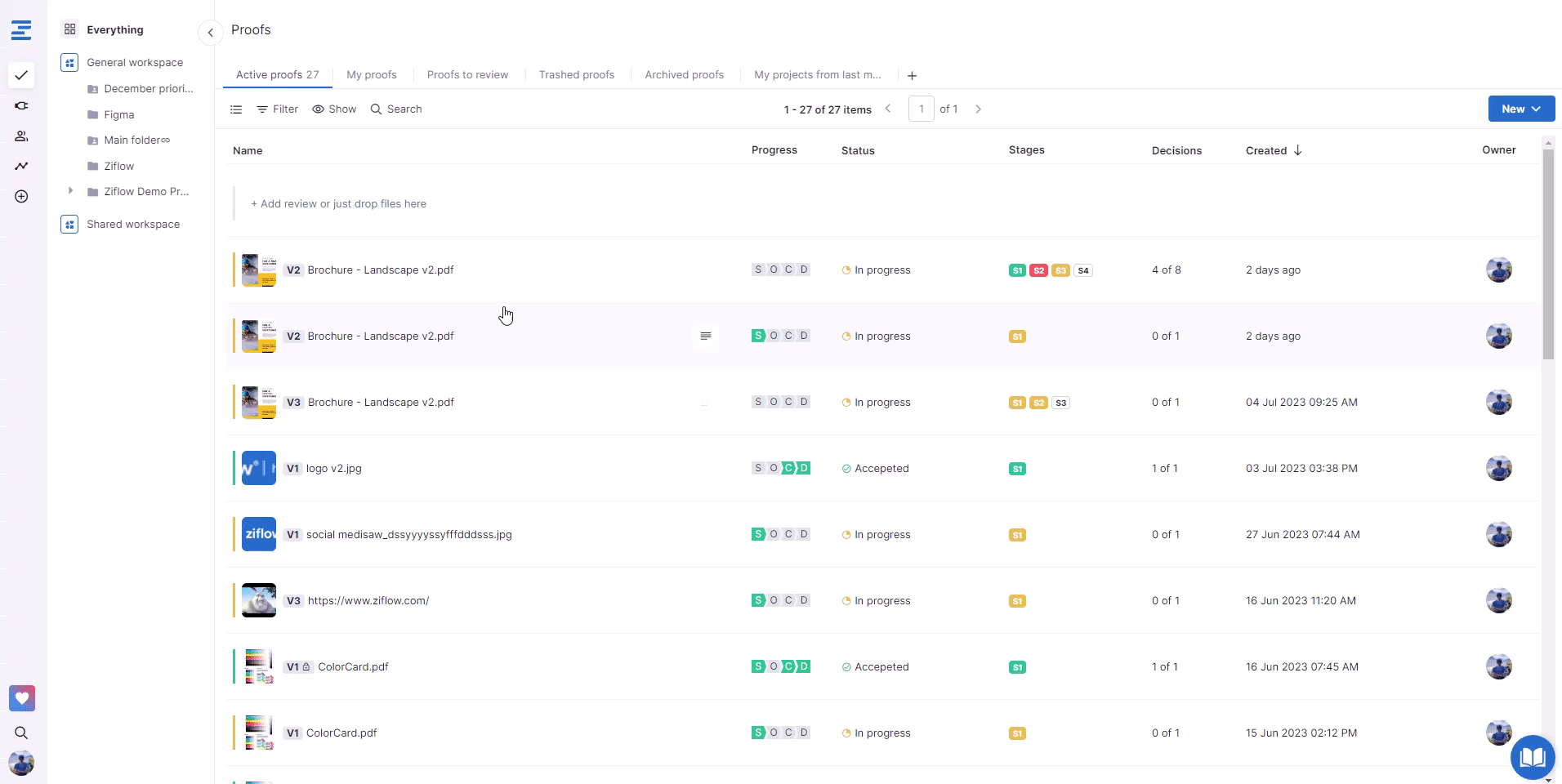
Task: Click '4 of 8' decisions cell
Action: pos(1166,269)
